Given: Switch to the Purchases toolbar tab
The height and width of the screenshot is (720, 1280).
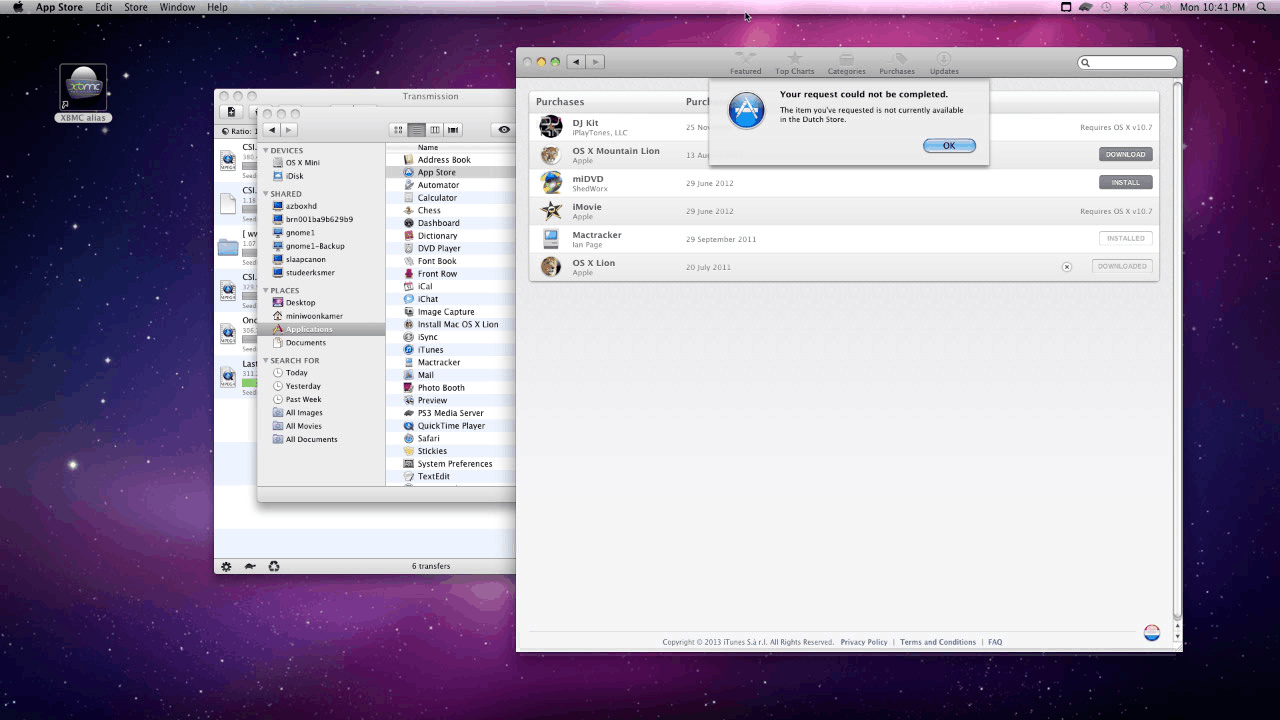Looking at the screenshot, I should [x=897, y=64].
